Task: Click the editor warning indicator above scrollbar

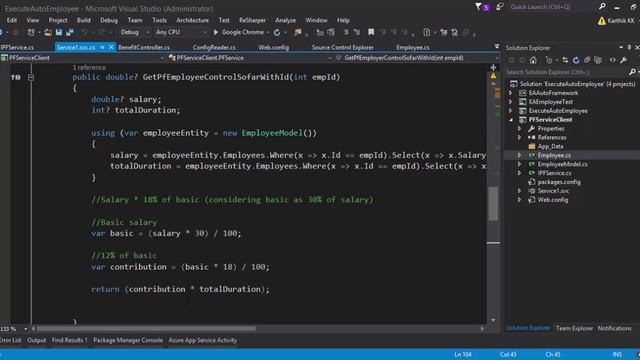Action: (x=493, y=76)
